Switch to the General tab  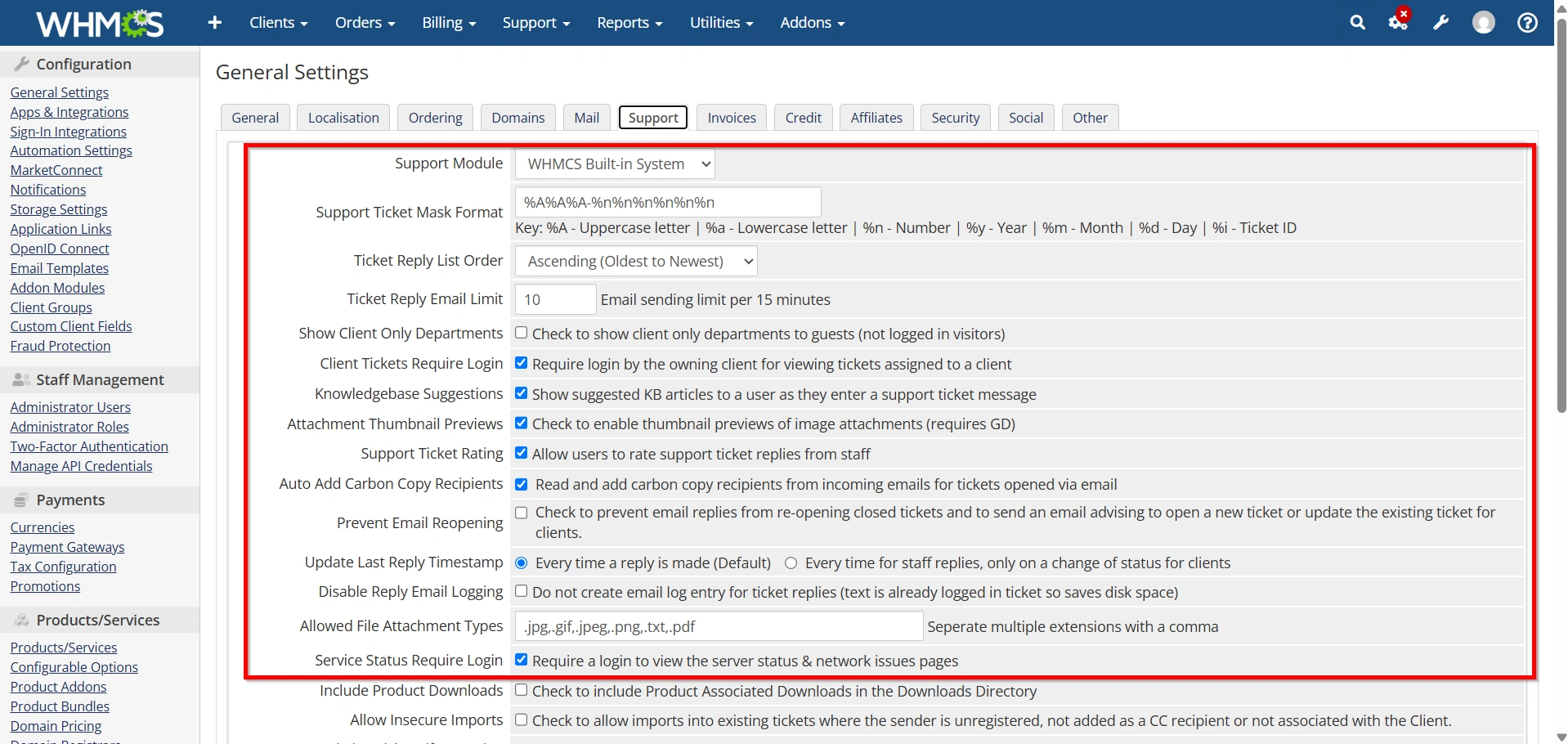(x=255, y=118)
